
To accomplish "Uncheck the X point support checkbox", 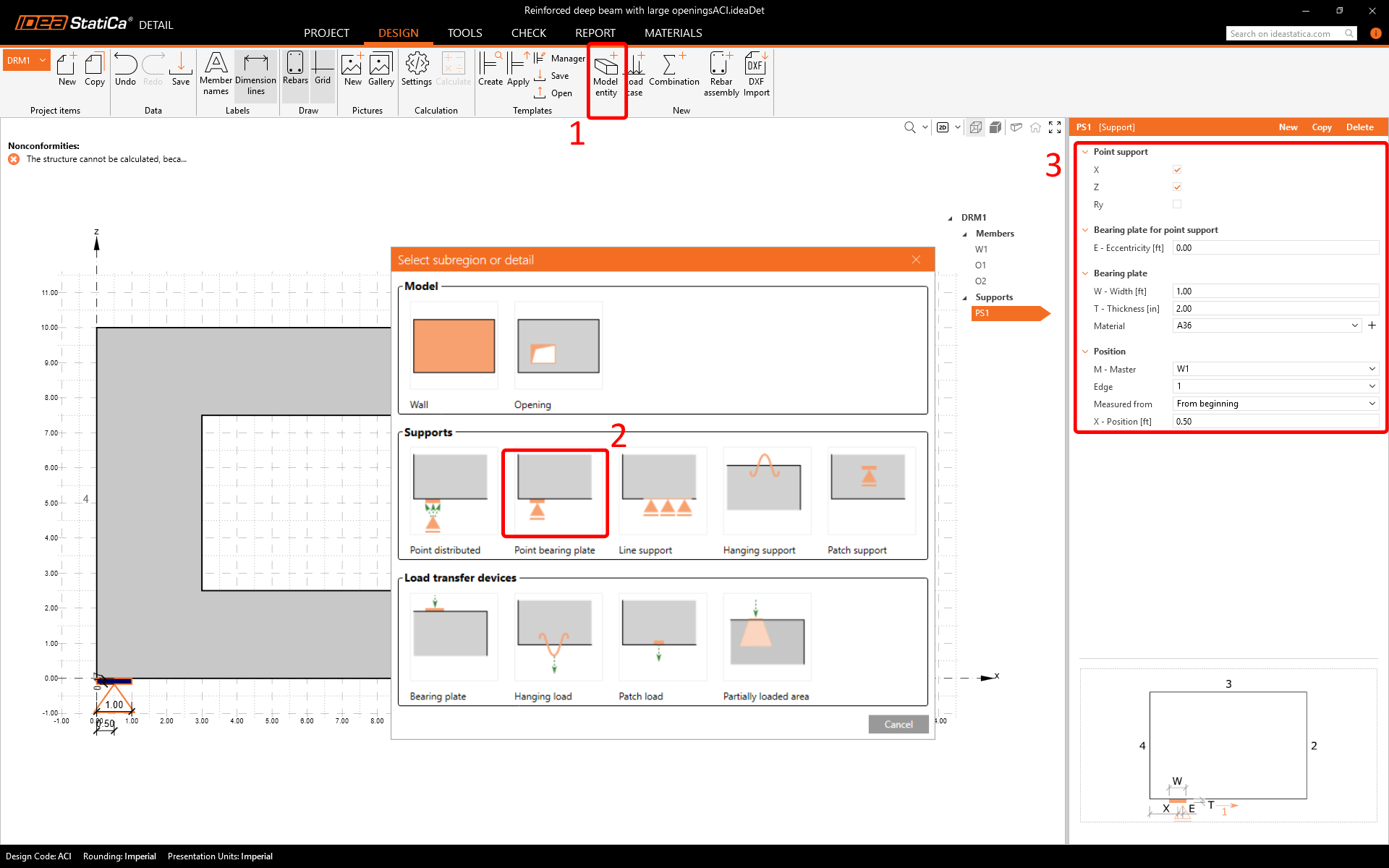I will (x=1177, y=170).
